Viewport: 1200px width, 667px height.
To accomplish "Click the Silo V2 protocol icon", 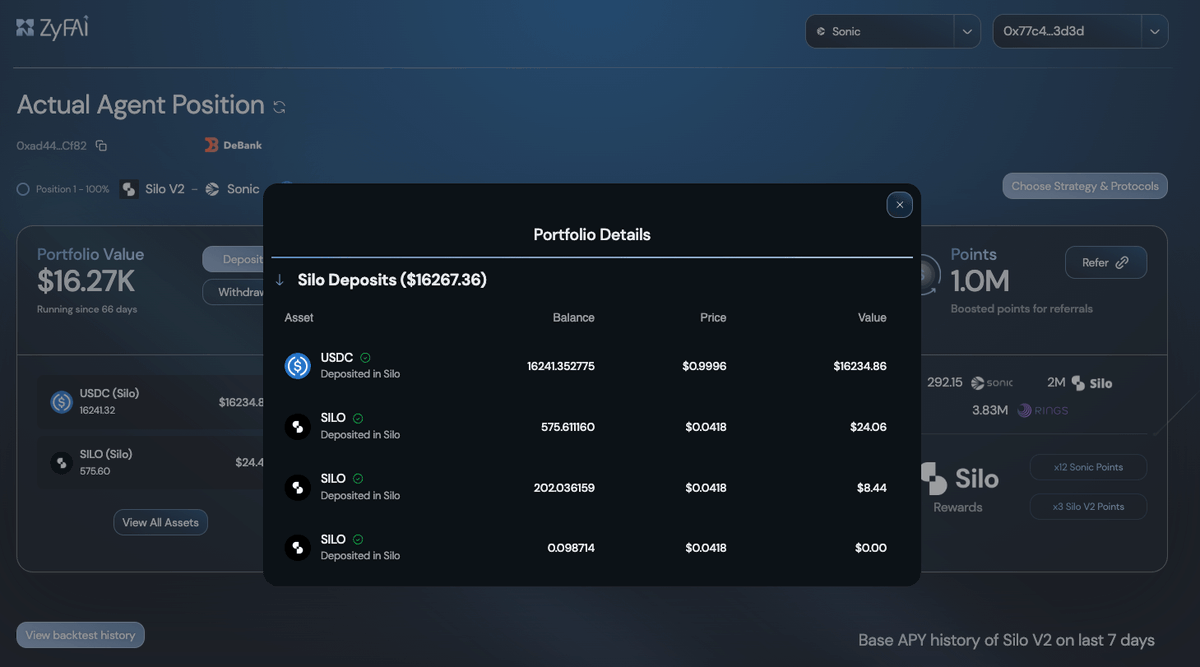I will pyautogui.click(x=129, y=189).
